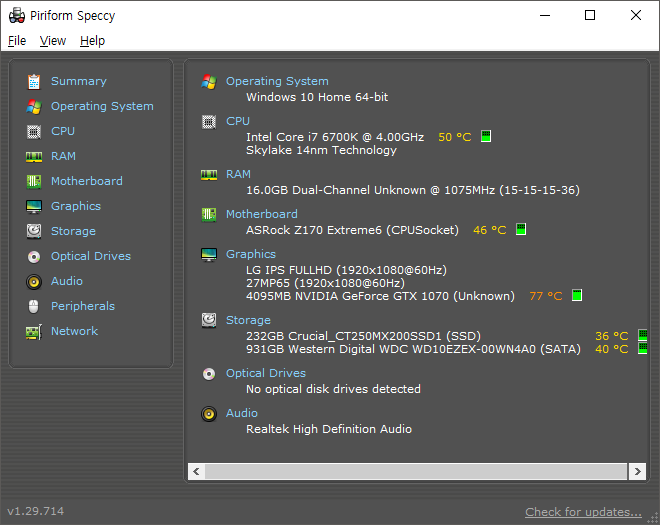660x525 pixels.
Task: Open the View menu
Action: 53,41
